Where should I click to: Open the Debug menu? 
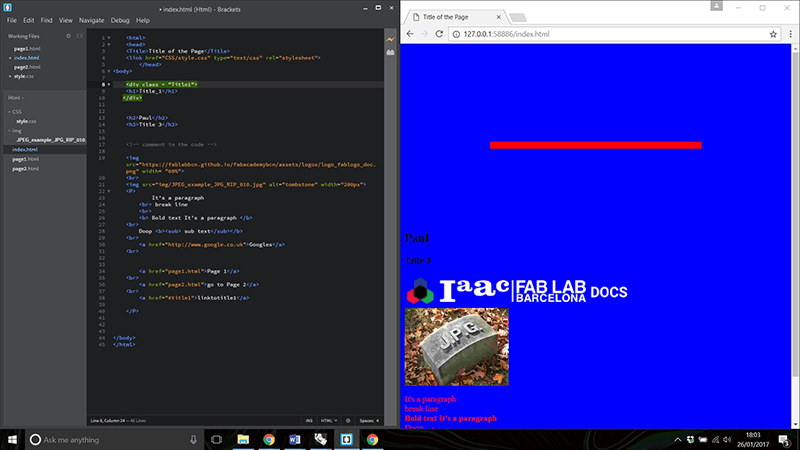(x=120, y=20)
